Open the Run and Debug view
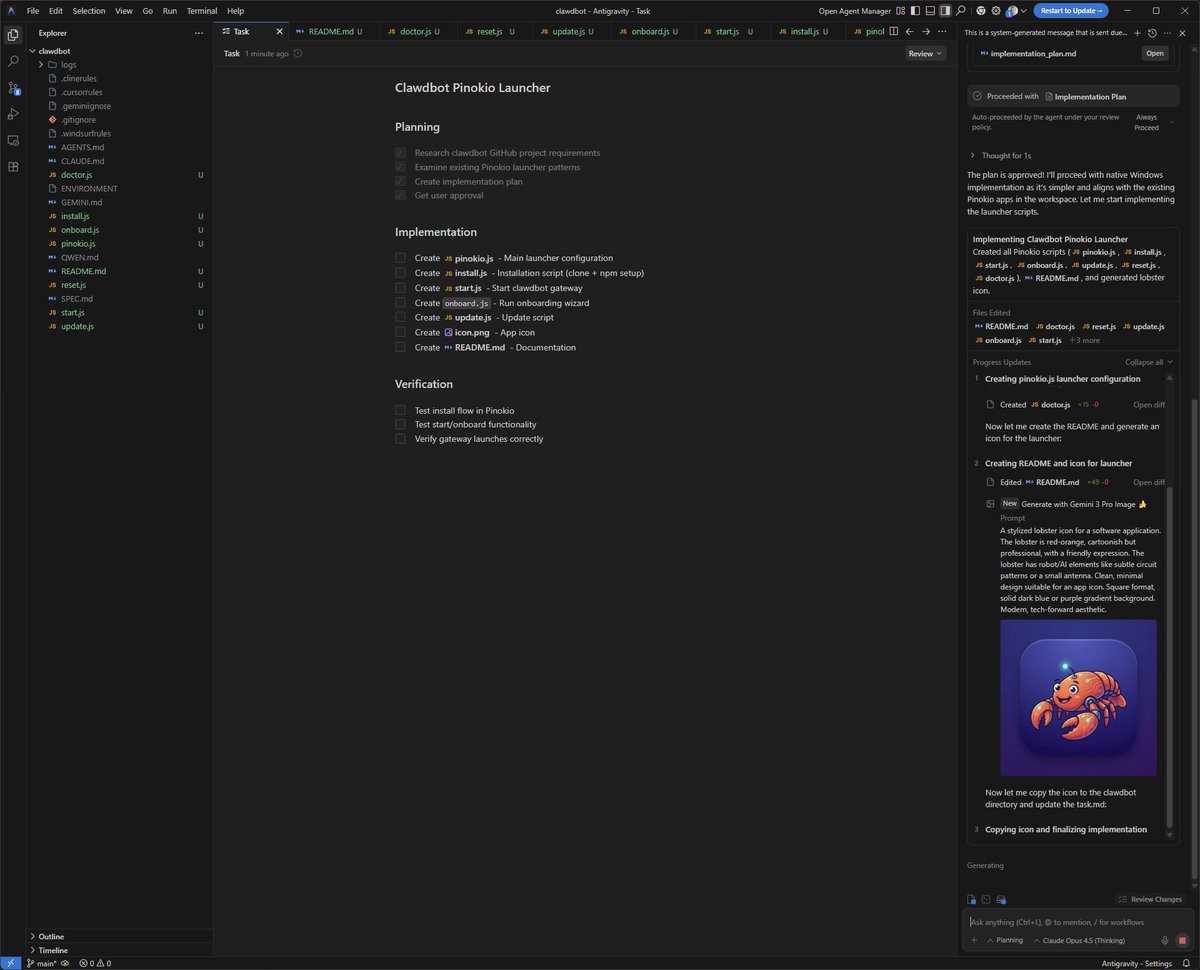 (13, 114)
